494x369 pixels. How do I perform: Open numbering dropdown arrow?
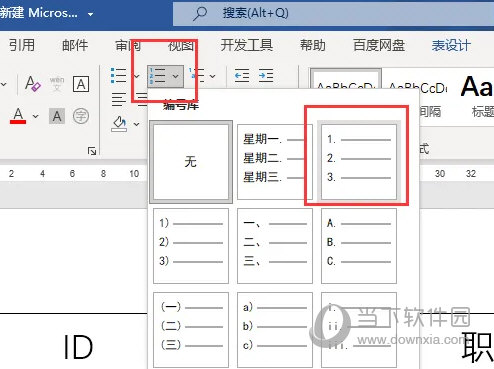coord(175,77)
